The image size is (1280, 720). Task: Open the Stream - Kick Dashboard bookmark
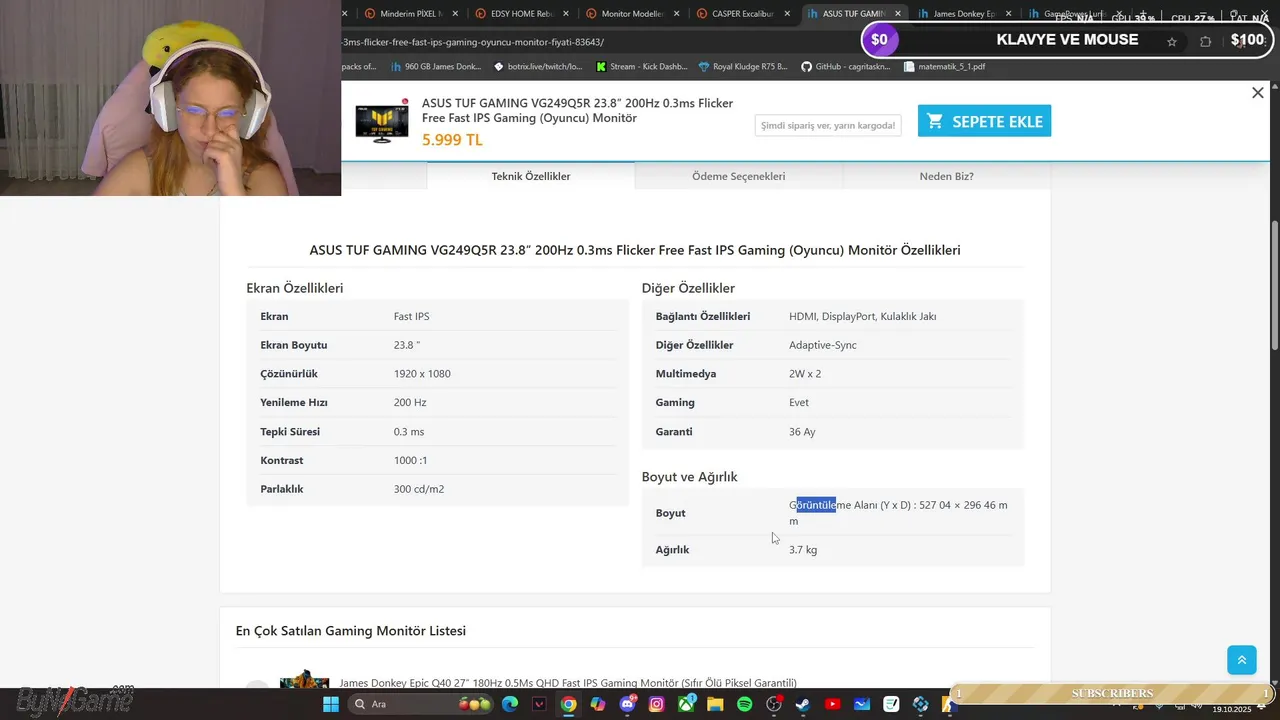coord(641,67)
